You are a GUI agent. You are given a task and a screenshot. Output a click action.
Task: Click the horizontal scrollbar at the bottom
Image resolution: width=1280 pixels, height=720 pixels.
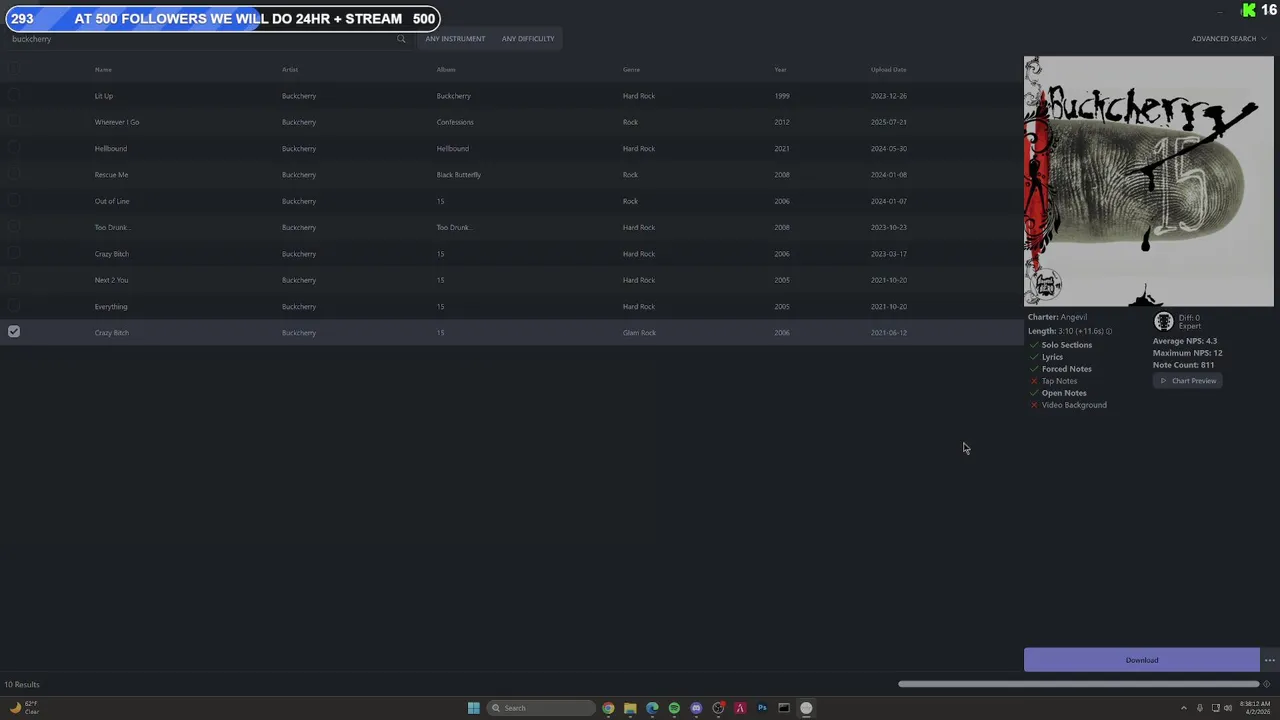(x=1078, y=684)
